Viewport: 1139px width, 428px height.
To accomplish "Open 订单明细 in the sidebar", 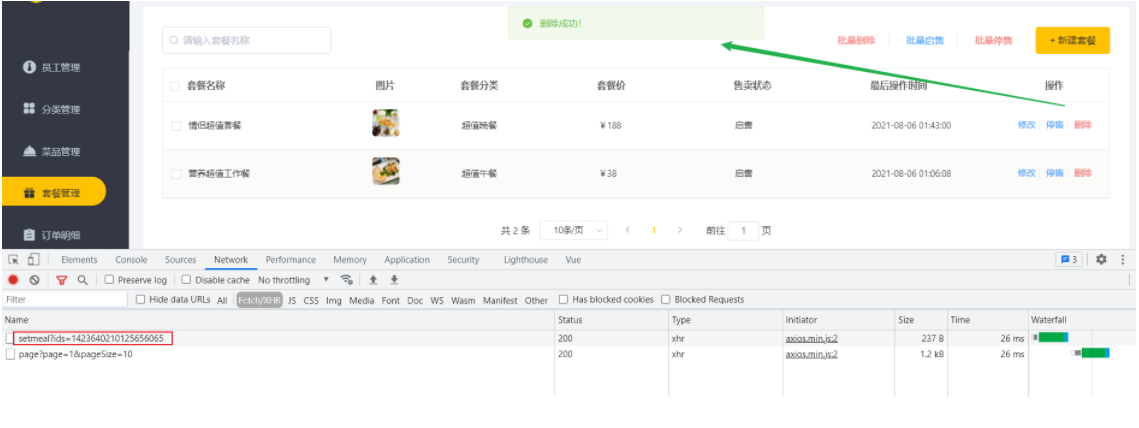I will (52, 235).
